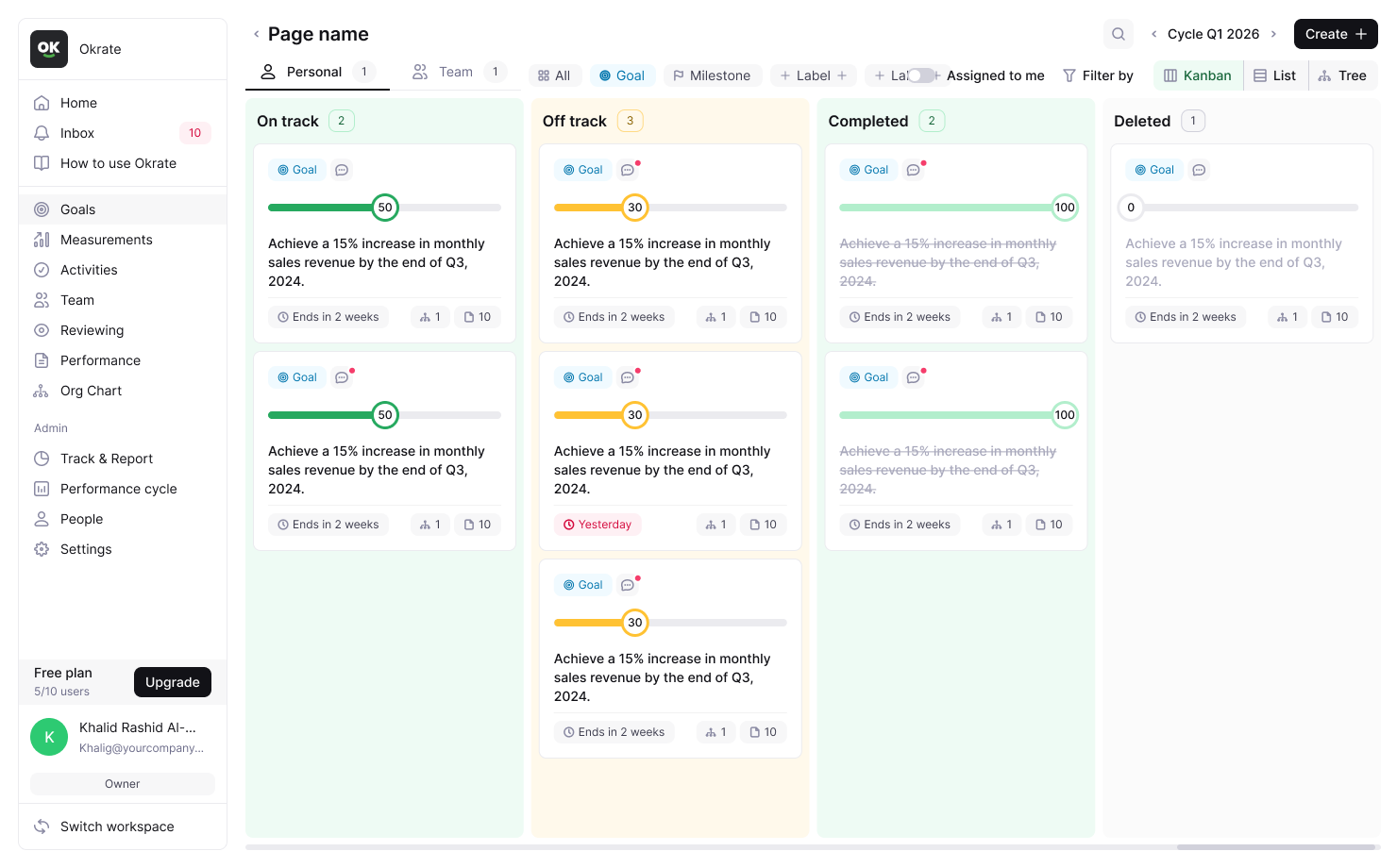Go to previous cycle using left chevron

[x=1153, y=34]
